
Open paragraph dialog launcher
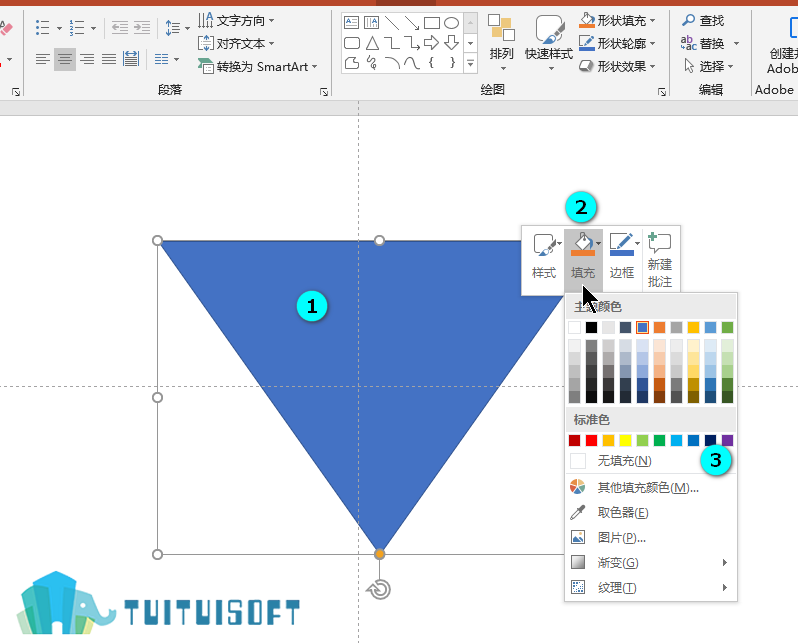pos(324,92)
